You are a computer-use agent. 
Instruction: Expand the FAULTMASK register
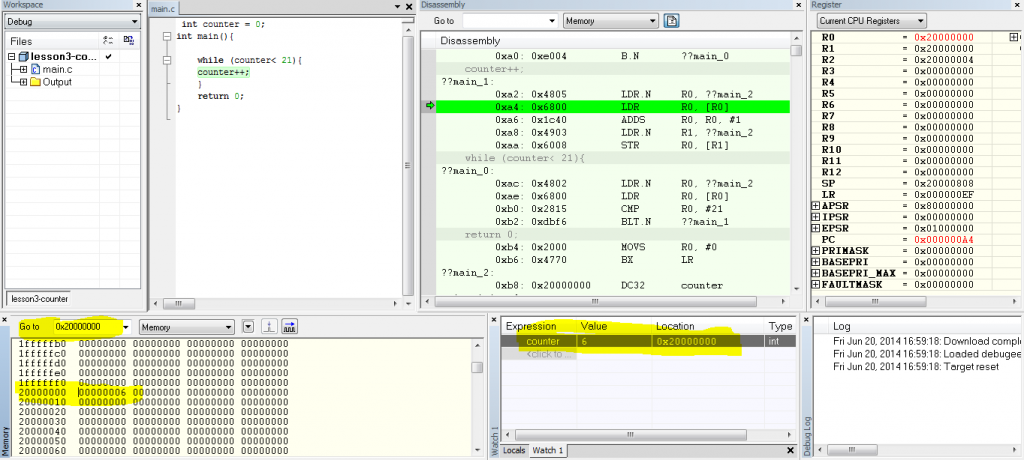coord(816,285)
